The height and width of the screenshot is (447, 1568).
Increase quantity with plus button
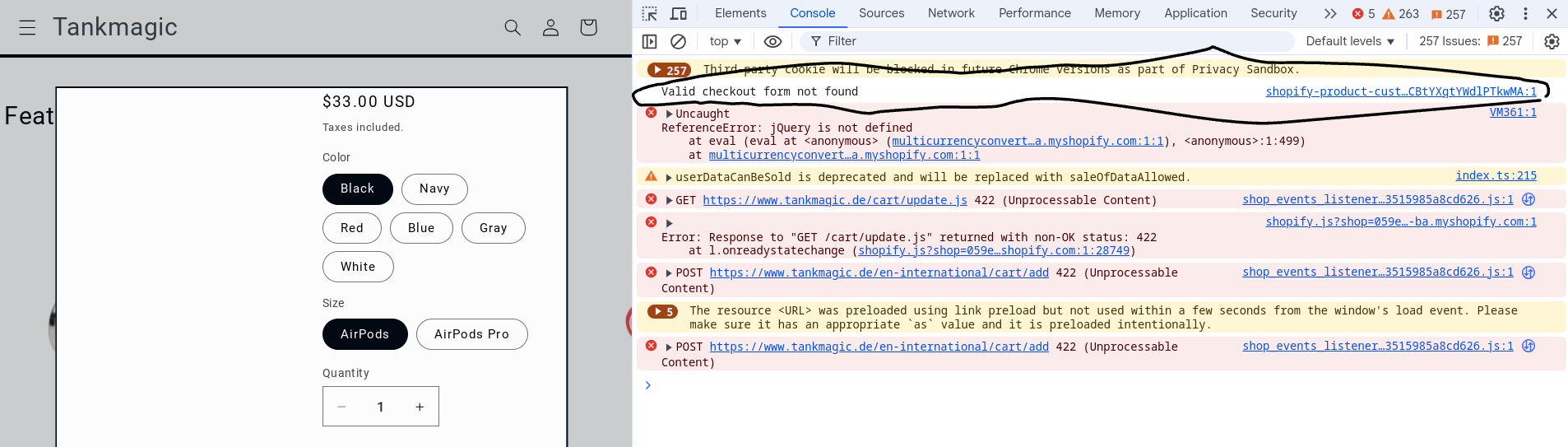point(420,407)
